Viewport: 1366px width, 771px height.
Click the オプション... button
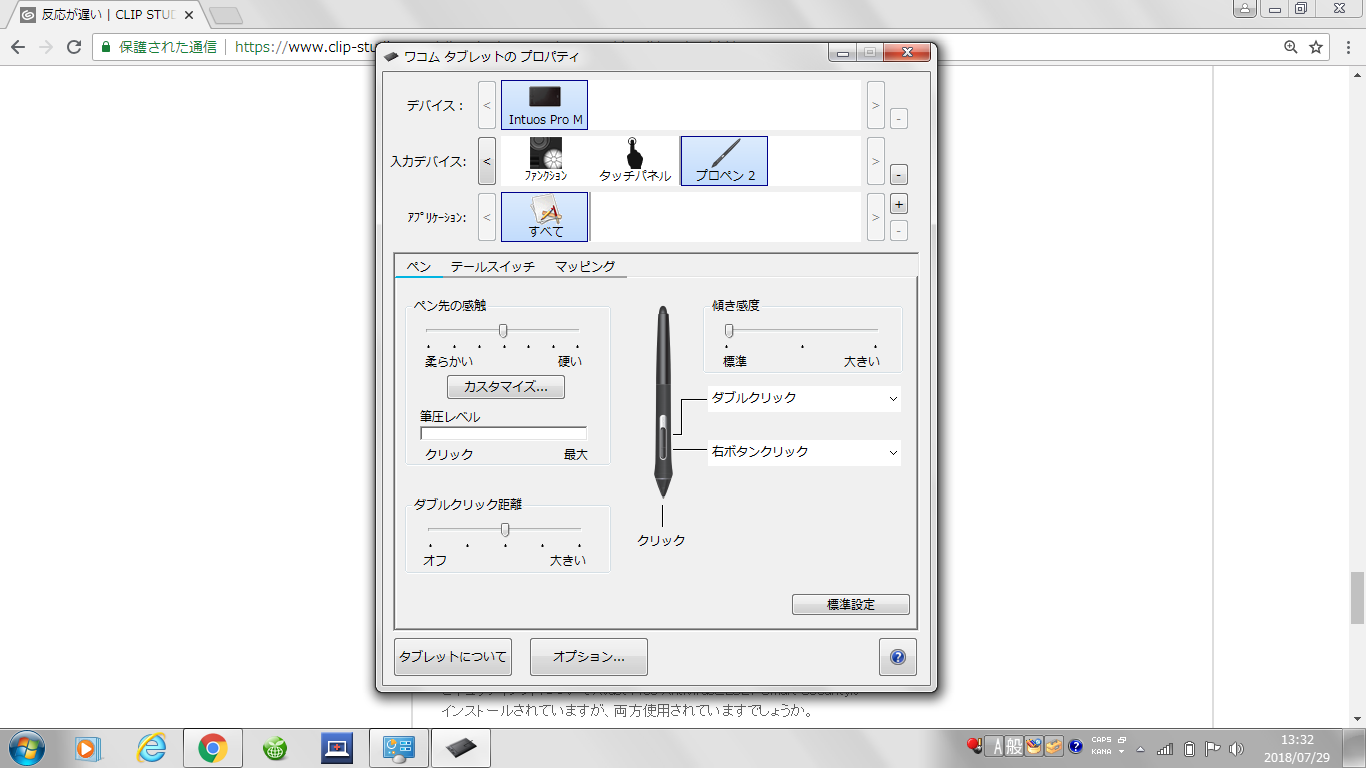(589, 657)
